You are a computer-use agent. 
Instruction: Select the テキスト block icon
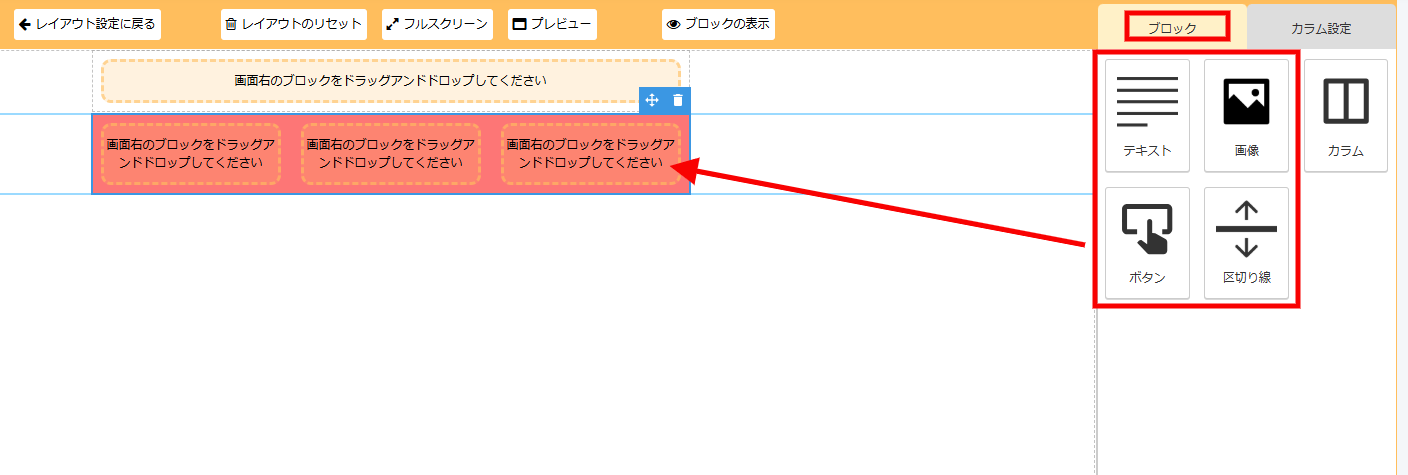click(1147, 116)
